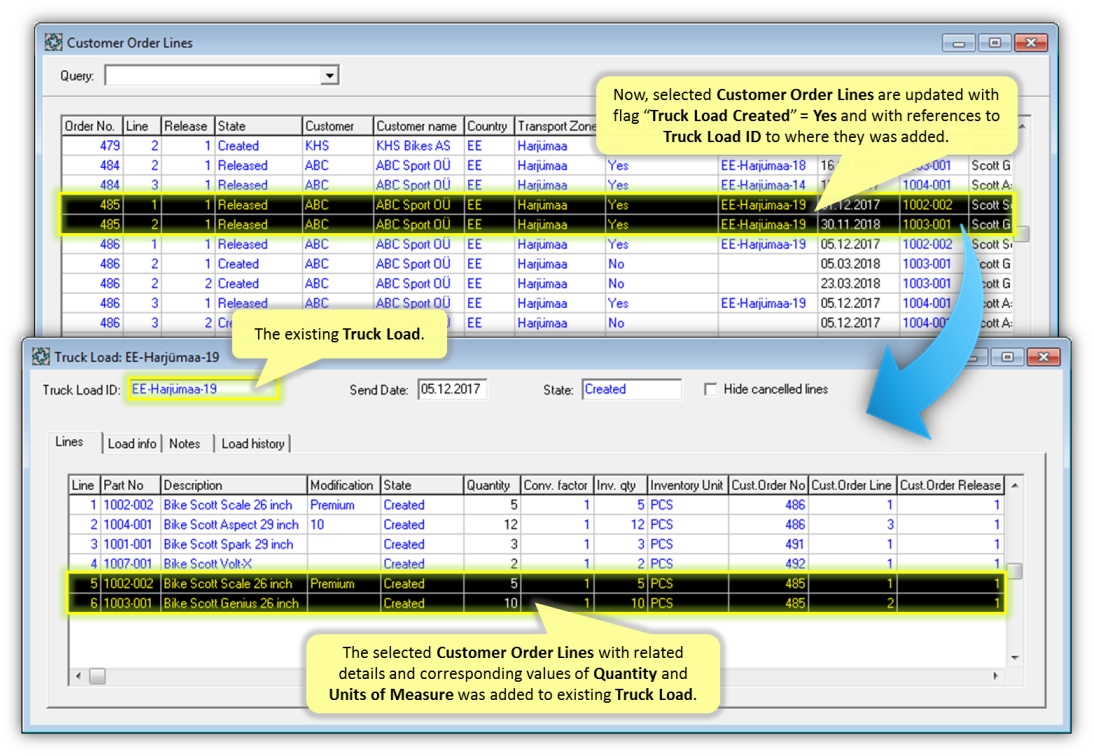
Task: Click the Customer Order Lines scrollbar up arrow
Action: click(1022, 126)
